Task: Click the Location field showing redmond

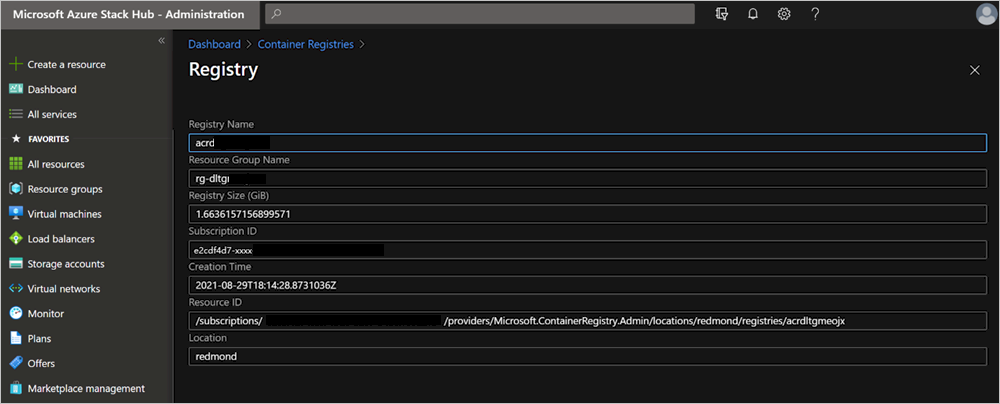Action: 587,357
